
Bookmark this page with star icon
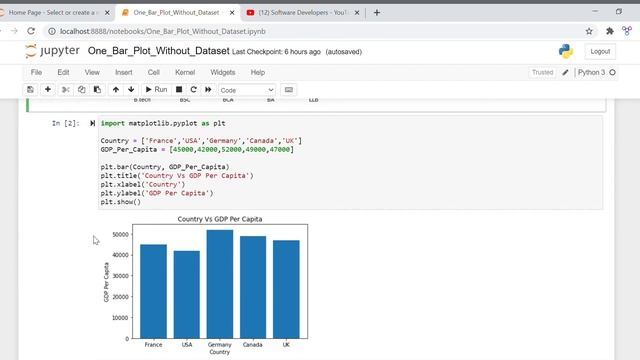click(589, 31)
